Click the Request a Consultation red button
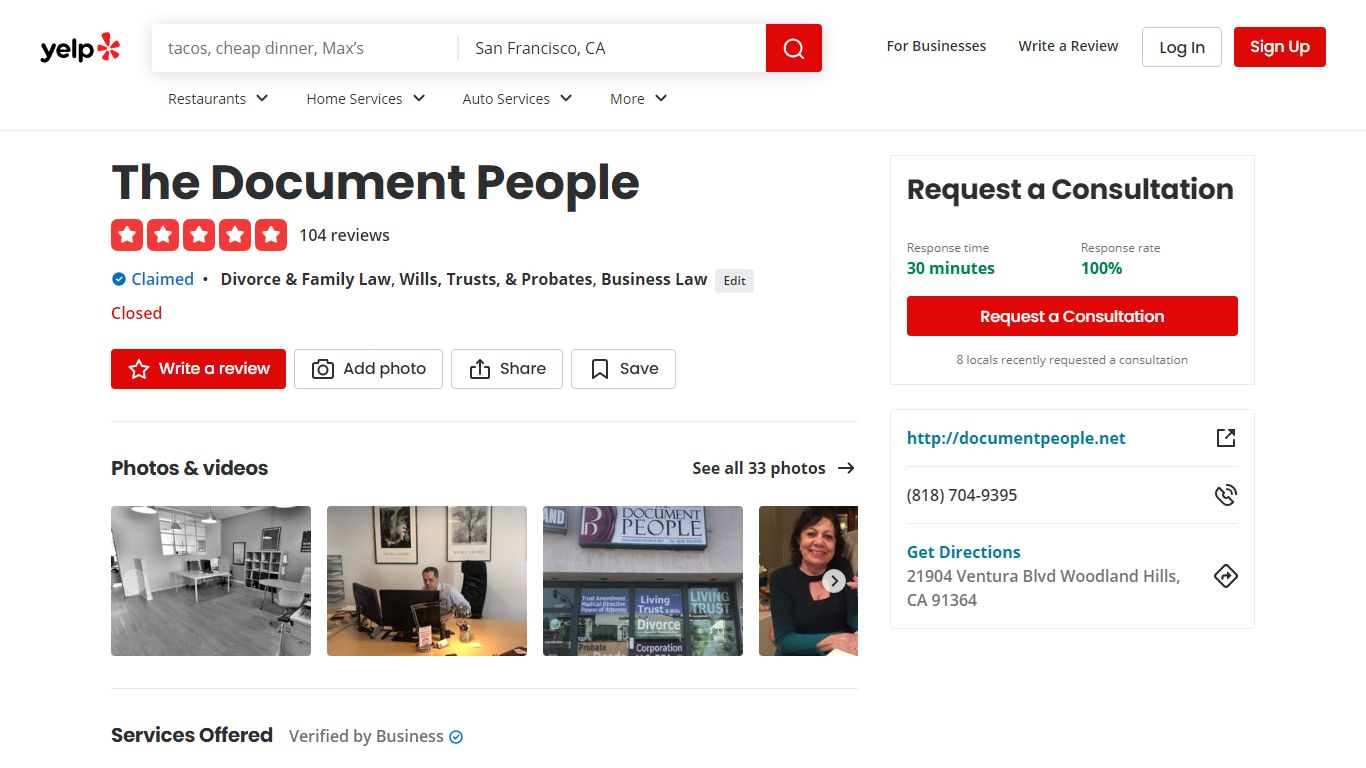The image size is (1366, 768). pyautogui.click(x=1072, y=316)
